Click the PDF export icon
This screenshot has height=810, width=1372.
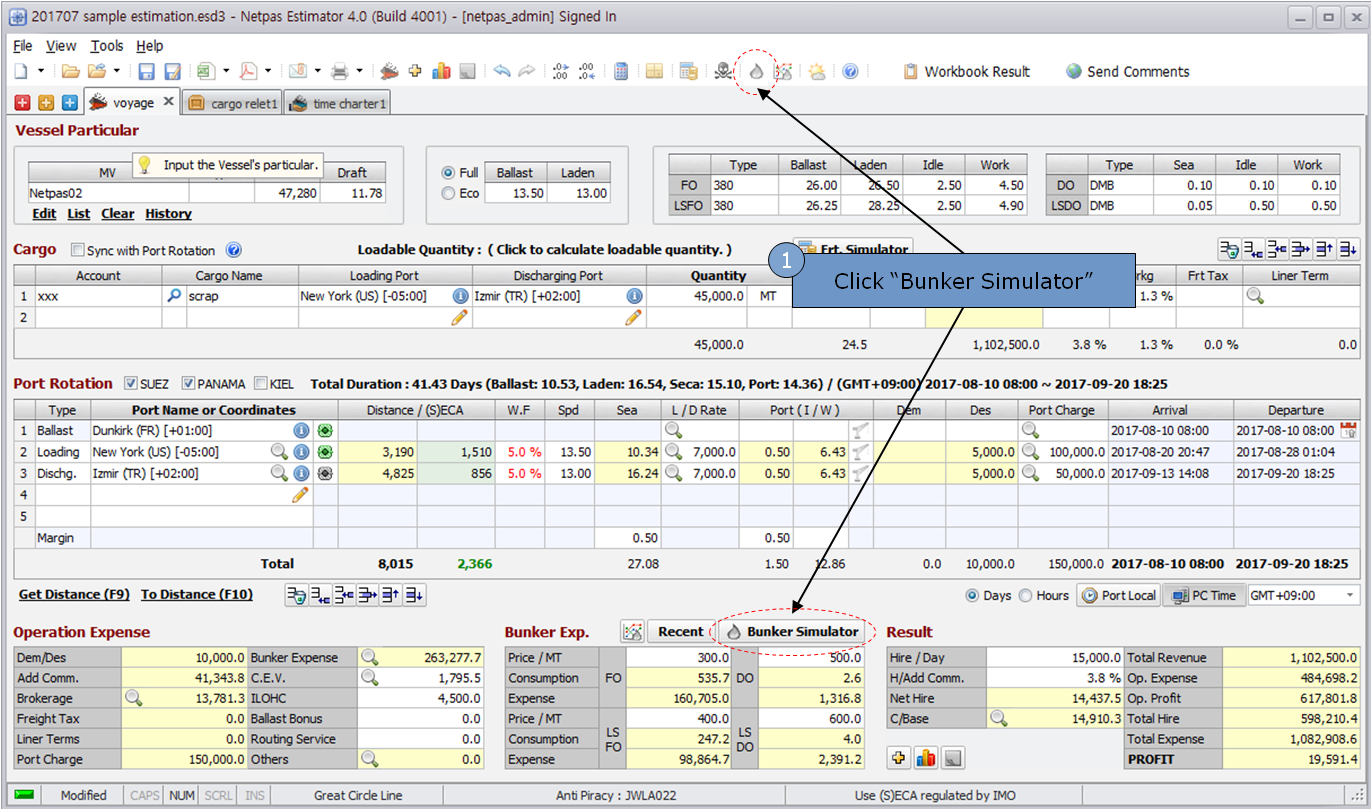247,71
